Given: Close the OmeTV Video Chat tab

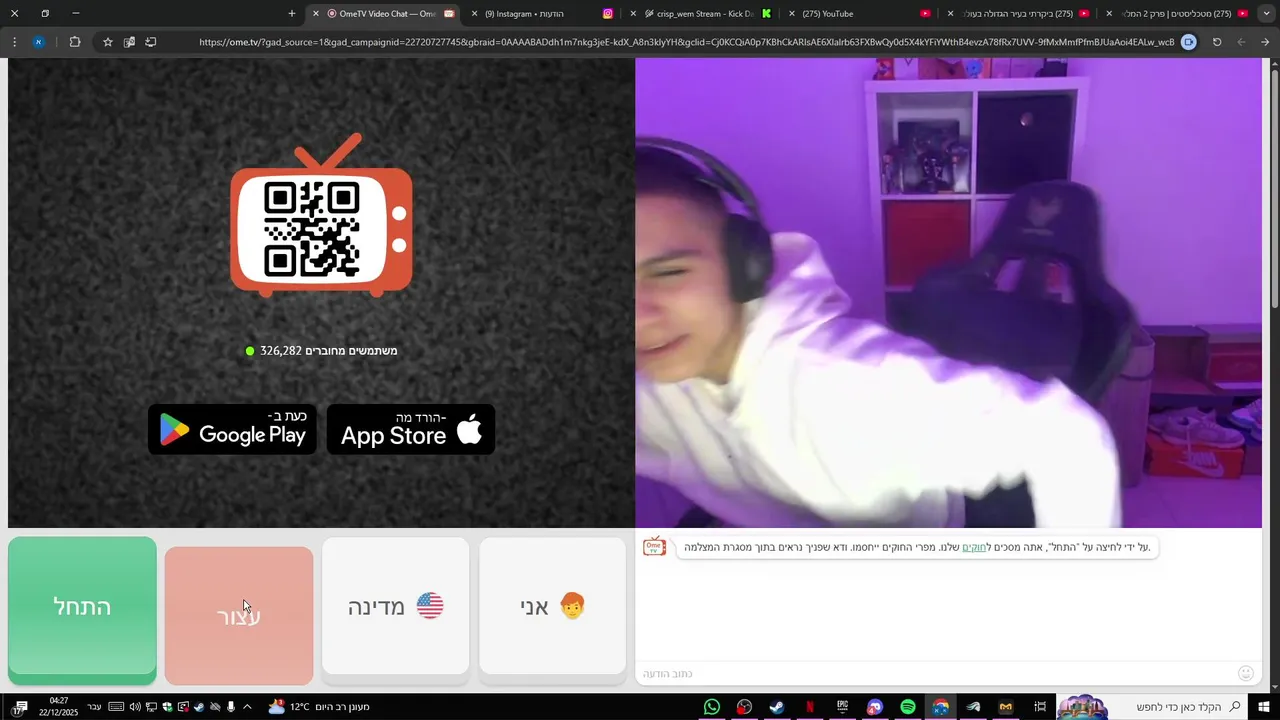Looking at the screenshot, I should pos(316,14).
